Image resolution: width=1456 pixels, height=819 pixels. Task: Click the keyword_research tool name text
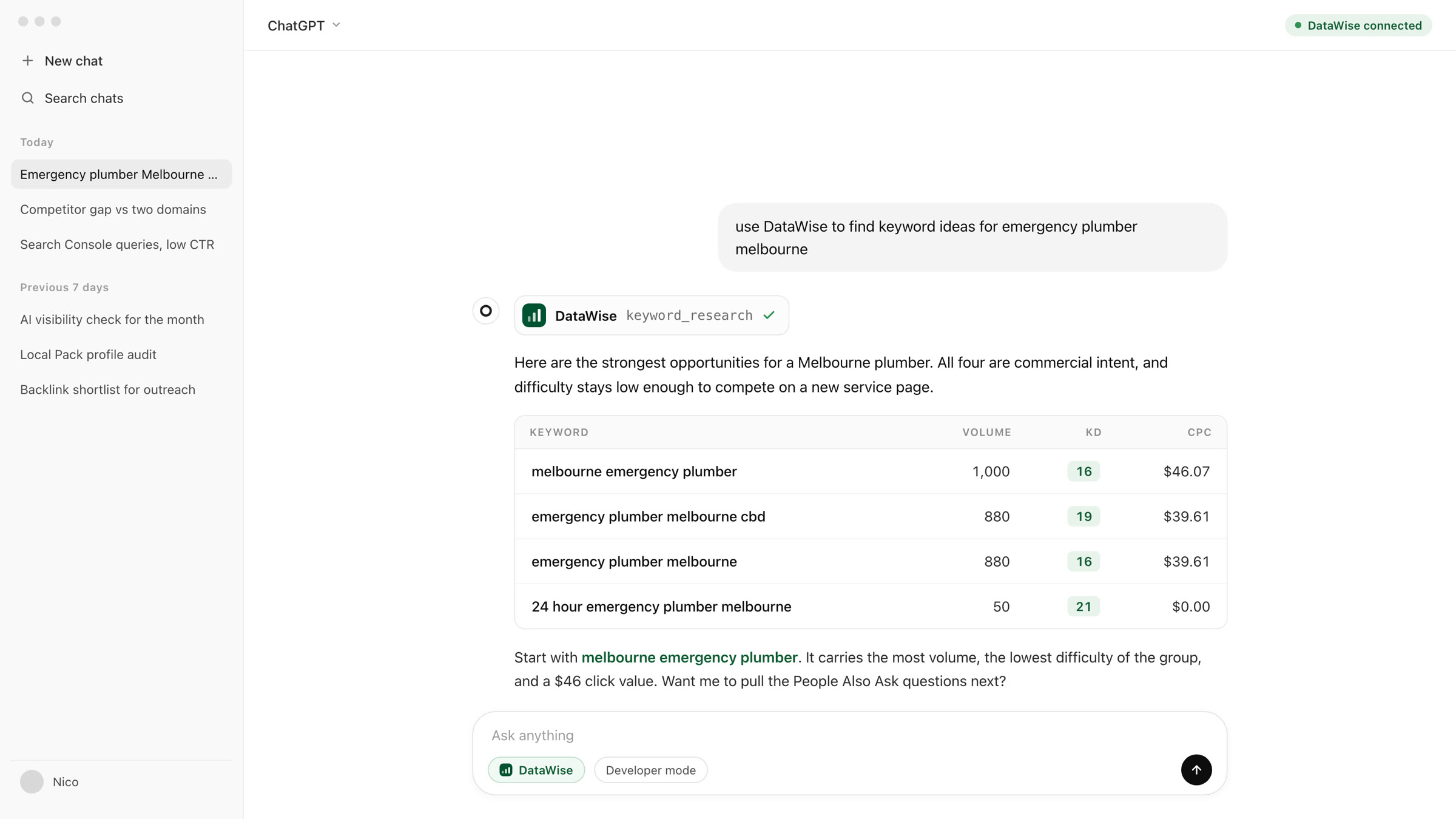point(689,315)
